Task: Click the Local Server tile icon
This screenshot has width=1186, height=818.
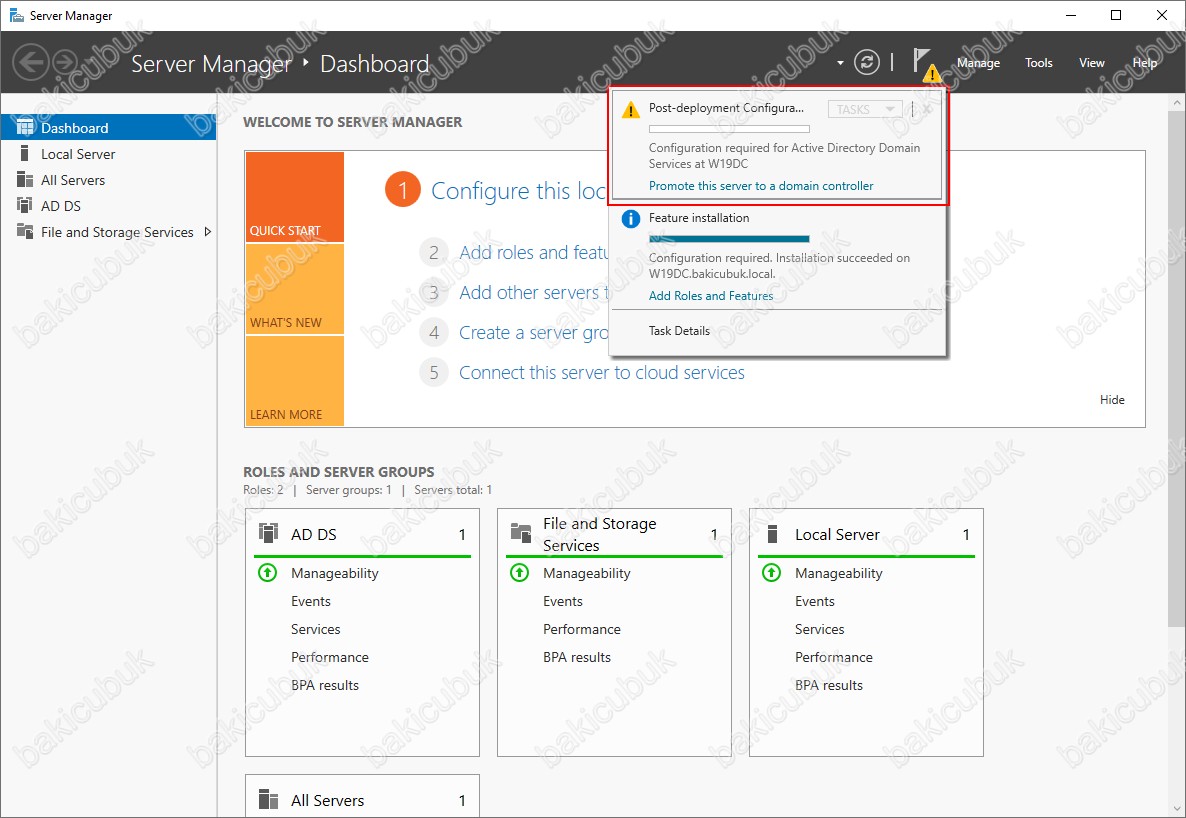Action: (x=772, y=533)
